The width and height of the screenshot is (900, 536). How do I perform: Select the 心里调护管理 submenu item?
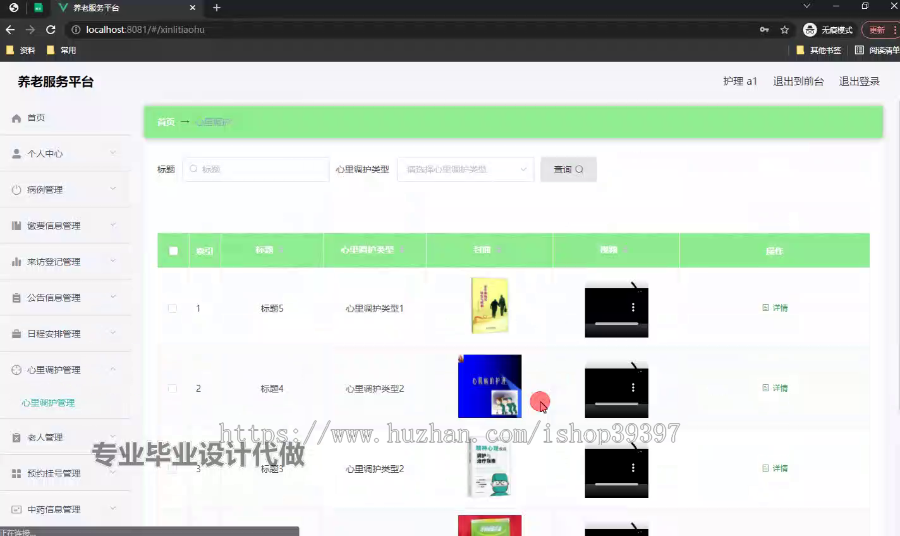[48, 403]
